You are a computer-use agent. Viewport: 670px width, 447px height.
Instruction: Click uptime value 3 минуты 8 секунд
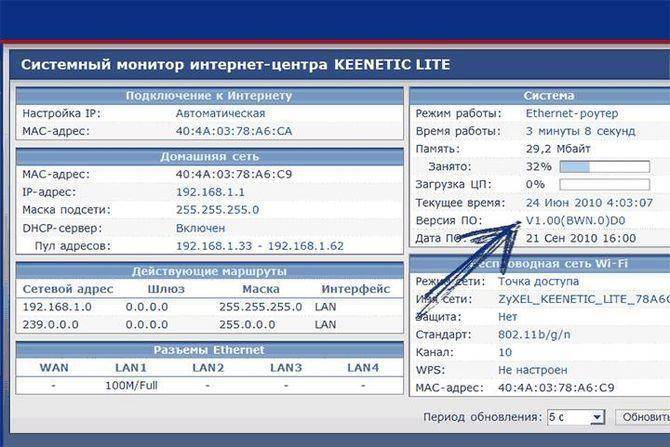point(580,131)
